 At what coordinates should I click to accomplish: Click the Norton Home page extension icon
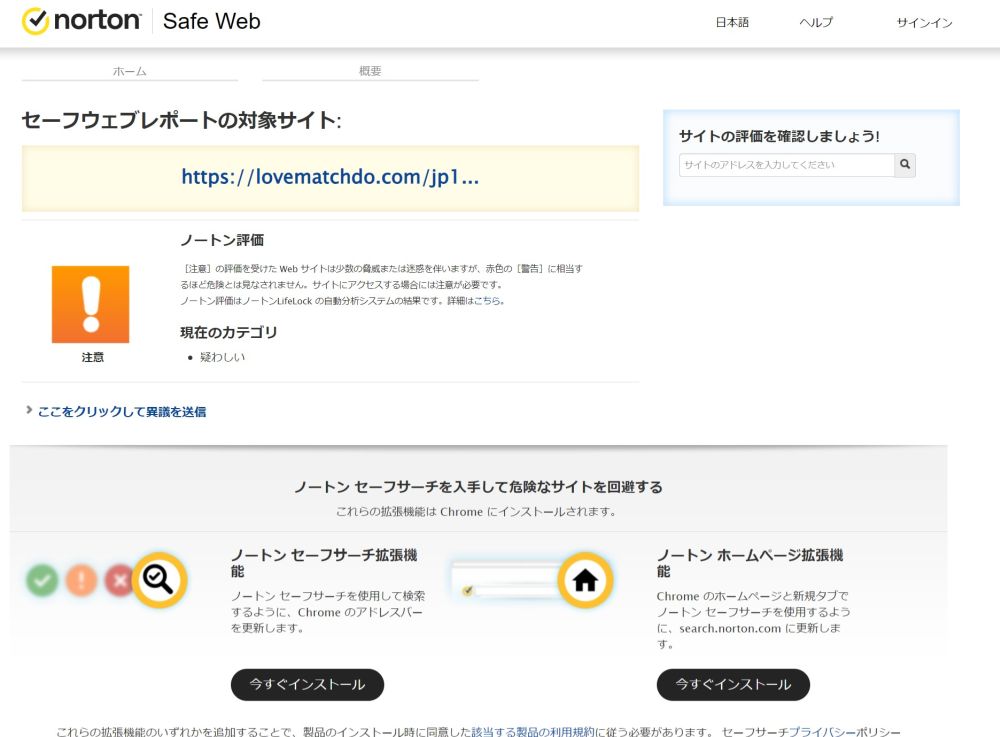[585, 580]
